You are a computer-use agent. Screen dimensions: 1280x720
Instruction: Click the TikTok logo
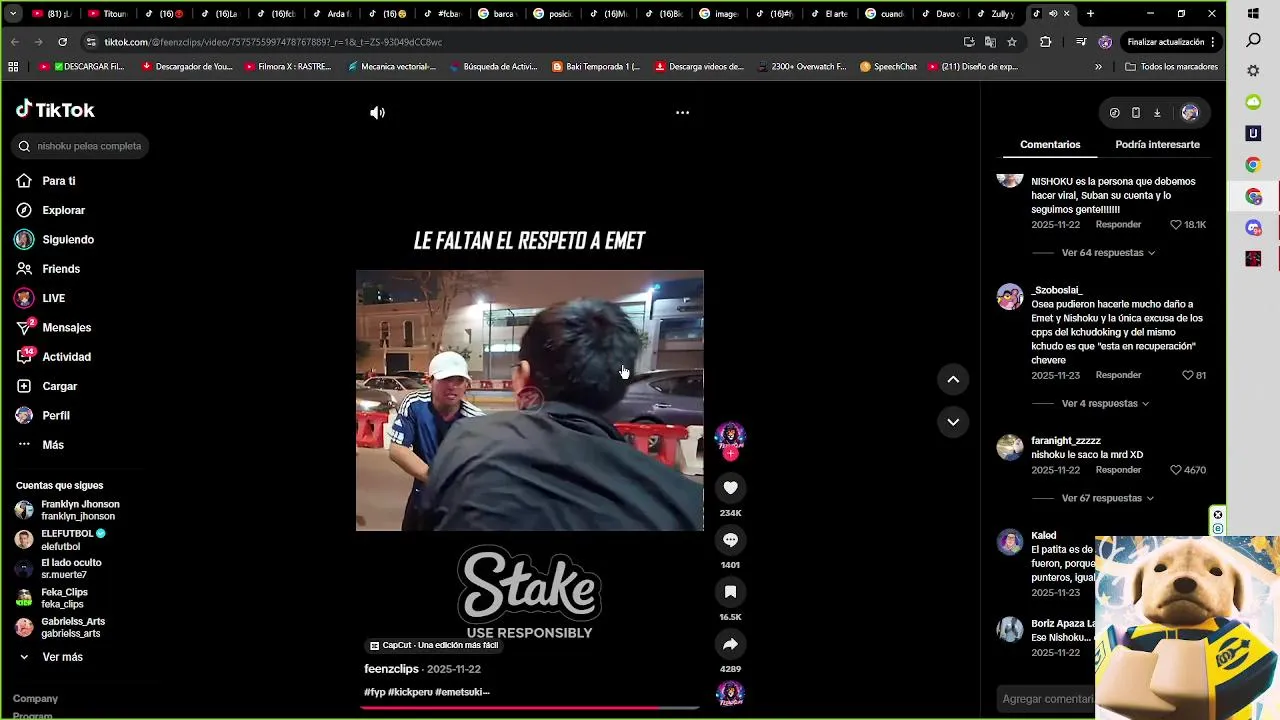[x=55, y=110]
